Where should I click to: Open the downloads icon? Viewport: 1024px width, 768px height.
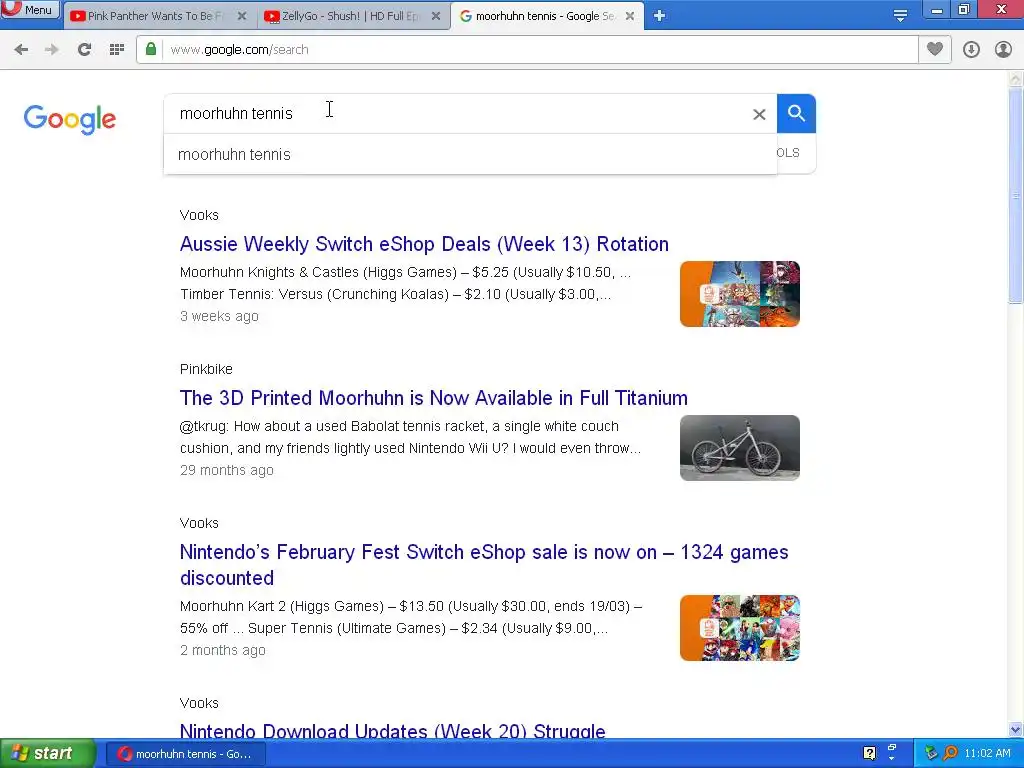pyautogui.click(x=971, y=50)
